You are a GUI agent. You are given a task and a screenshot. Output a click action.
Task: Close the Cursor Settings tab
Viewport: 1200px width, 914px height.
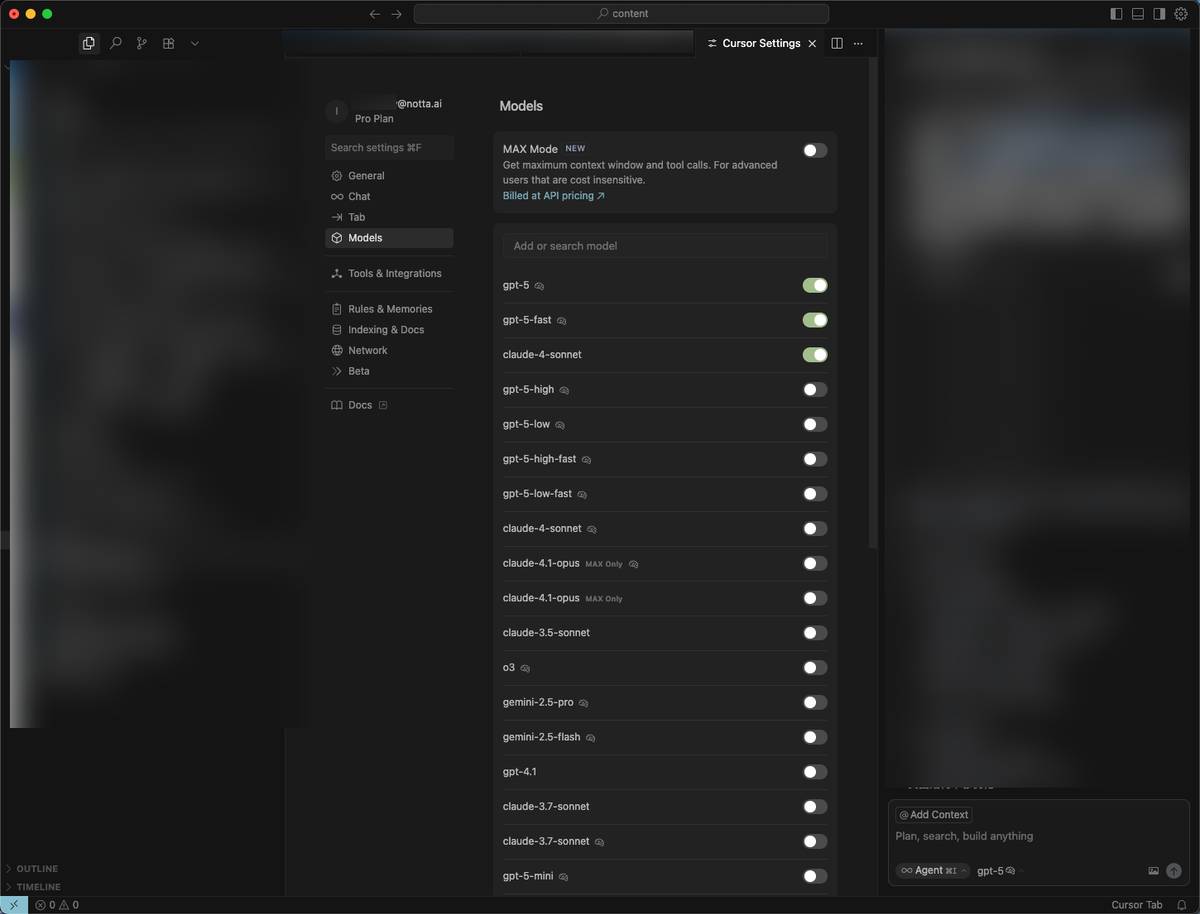click(812, 43)
